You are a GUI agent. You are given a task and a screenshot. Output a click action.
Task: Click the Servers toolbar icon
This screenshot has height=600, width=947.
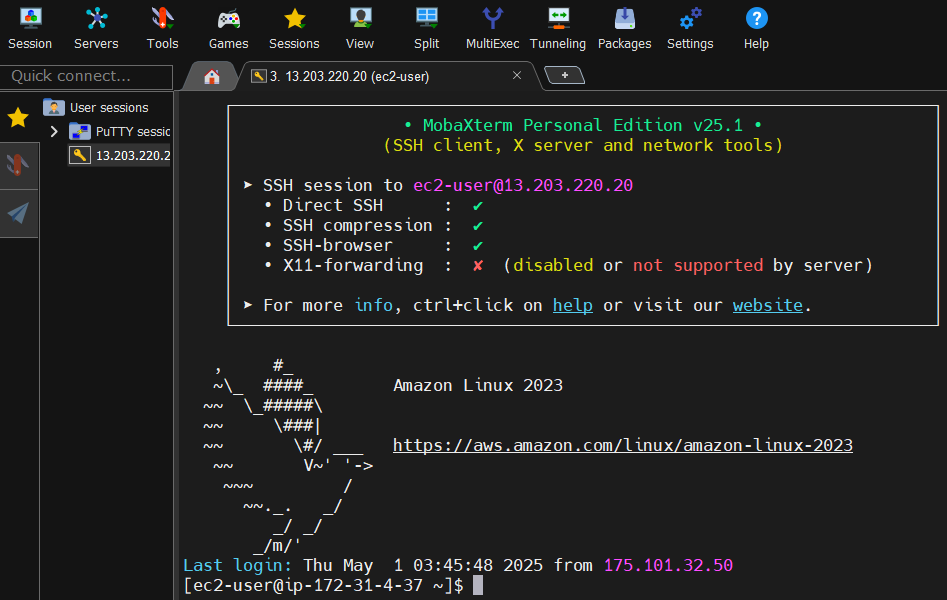96,27
